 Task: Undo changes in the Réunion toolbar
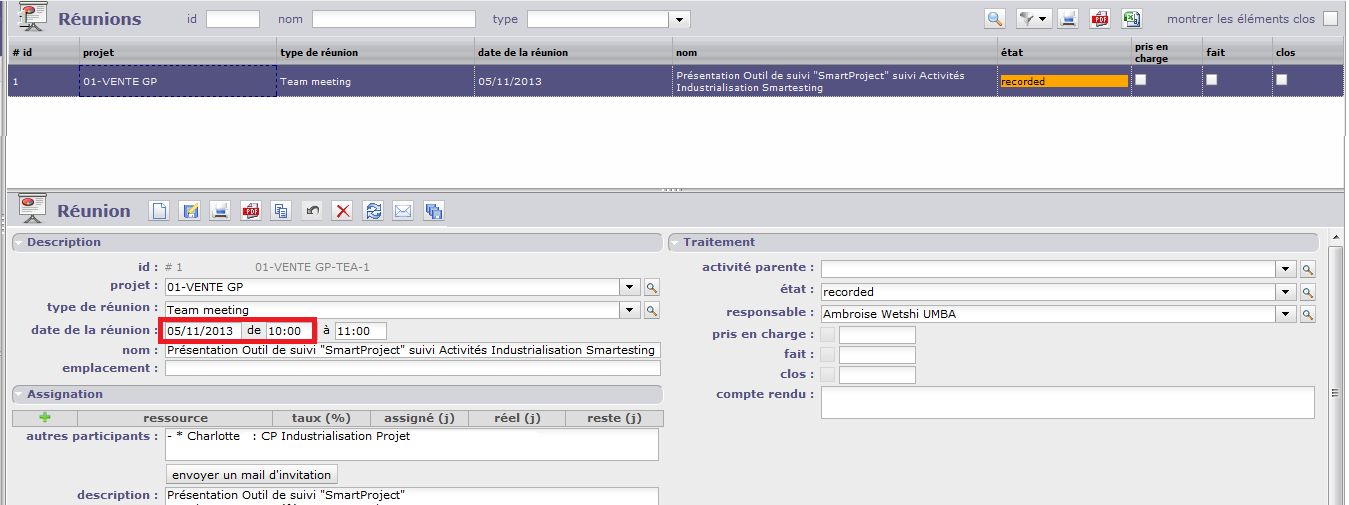312,210
